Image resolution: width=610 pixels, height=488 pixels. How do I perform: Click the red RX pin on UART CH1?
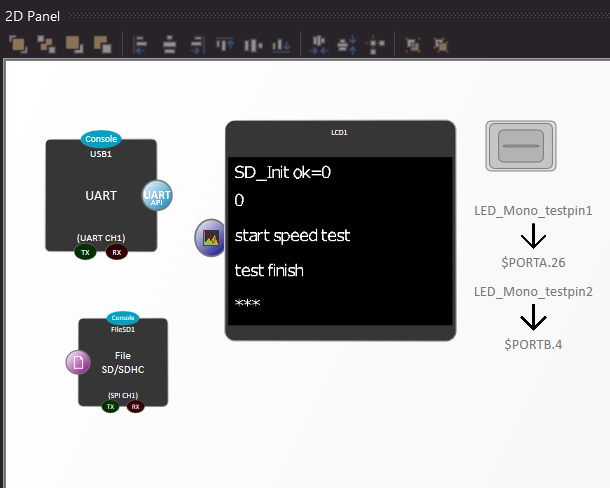pyautogui.click(x=117, y=252)
